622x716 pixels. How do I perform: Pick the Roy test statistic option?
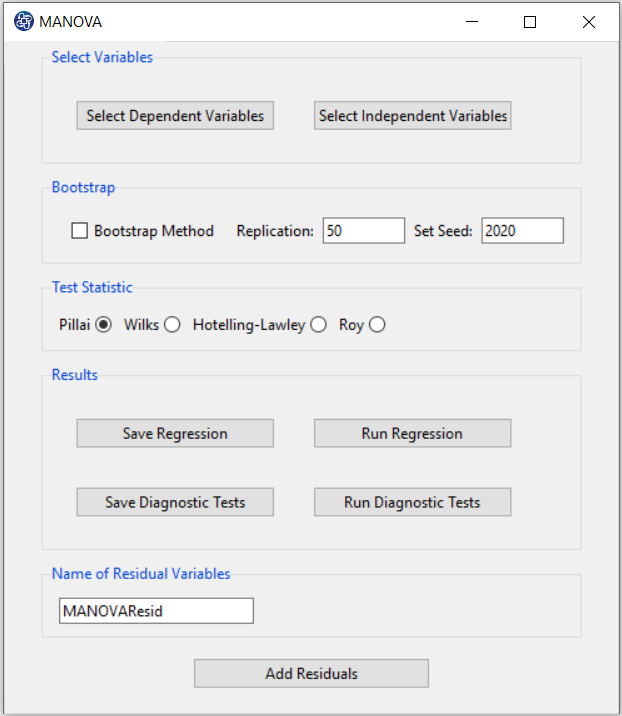377,325
